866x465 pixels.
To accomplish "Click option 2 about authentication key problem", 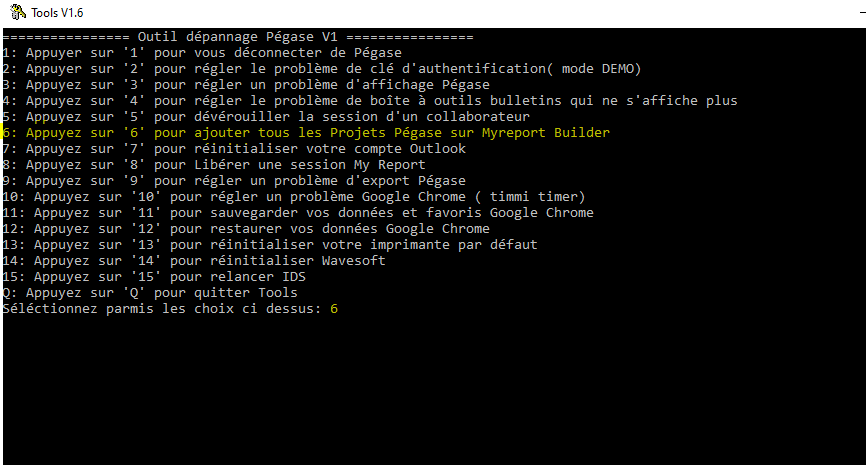I will tap(320, 68).
